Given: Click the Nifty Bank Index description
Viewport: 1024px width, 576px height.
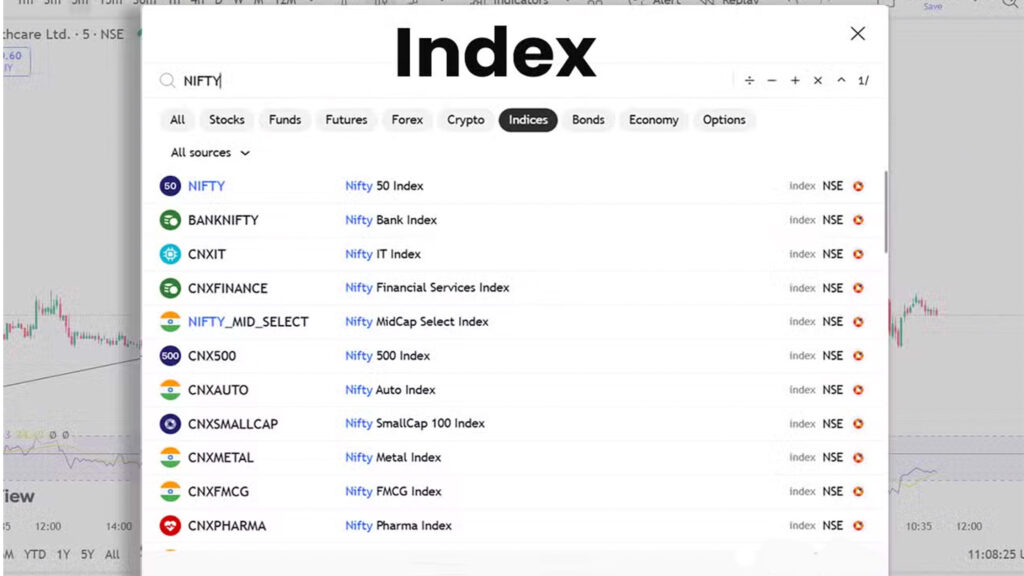Looking at the screenshot, I should point(391,220).
